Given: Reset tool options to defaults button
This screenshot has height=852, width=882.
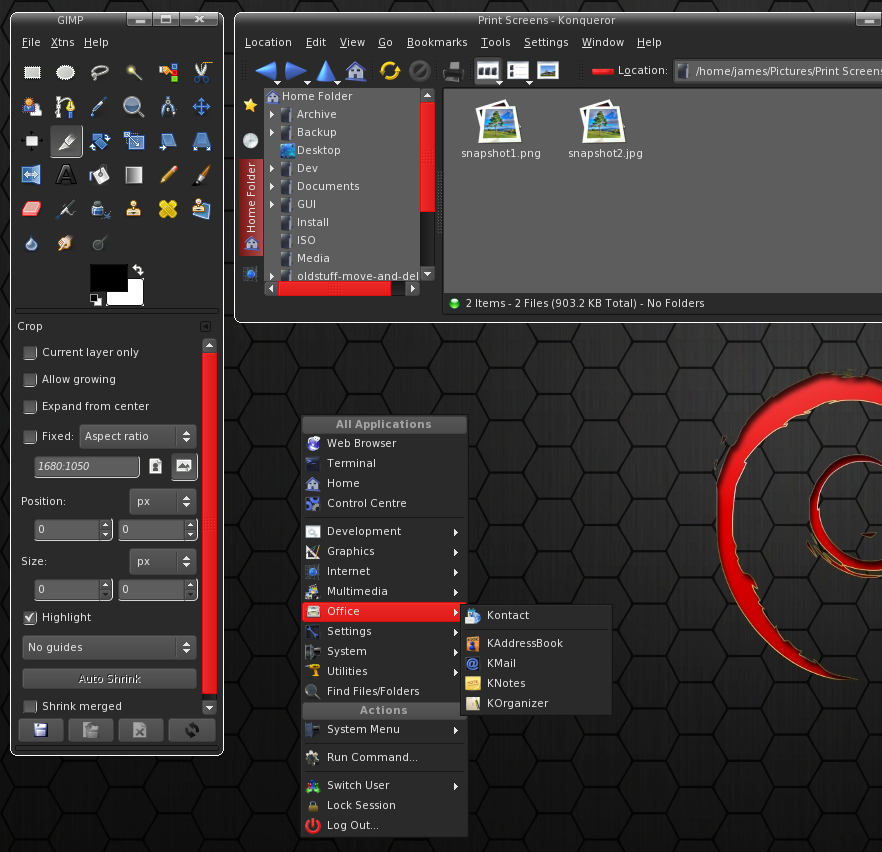Looking at the screenshot, I should point(192,730).
